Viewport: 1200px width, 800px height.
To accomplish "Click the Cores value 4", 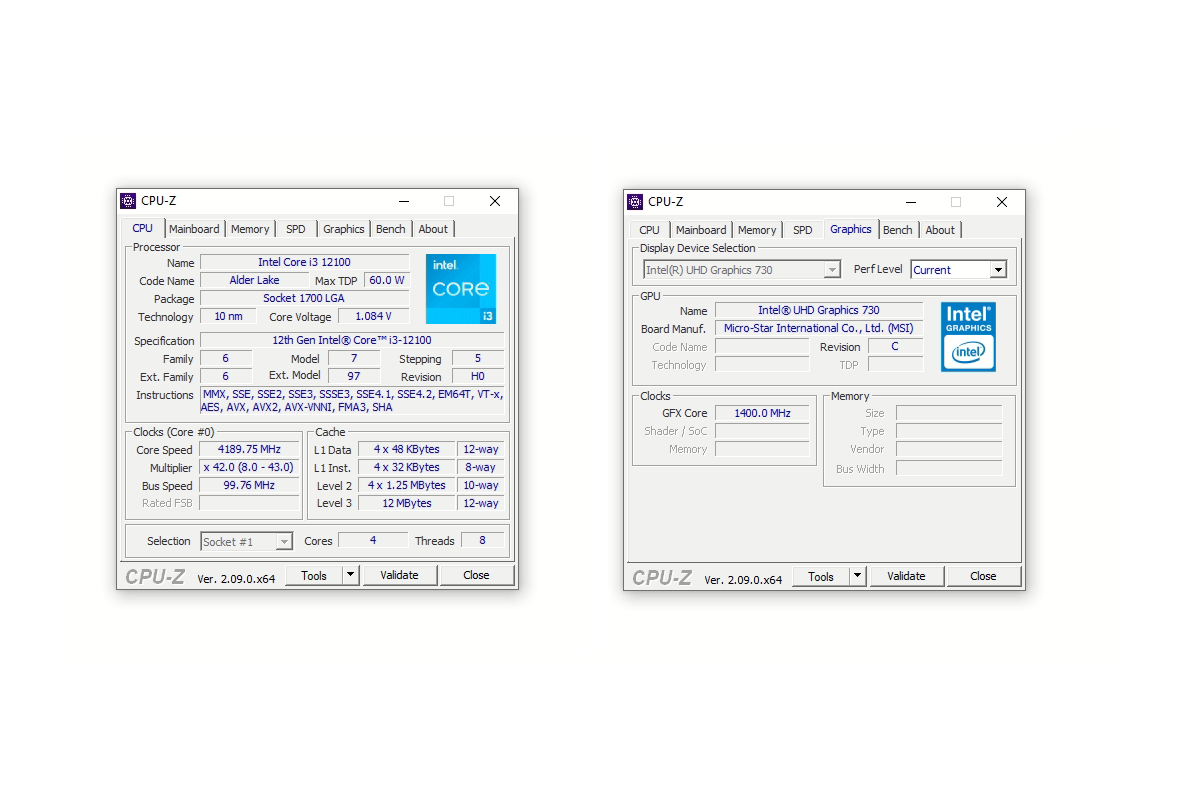I will pos(373,540).
